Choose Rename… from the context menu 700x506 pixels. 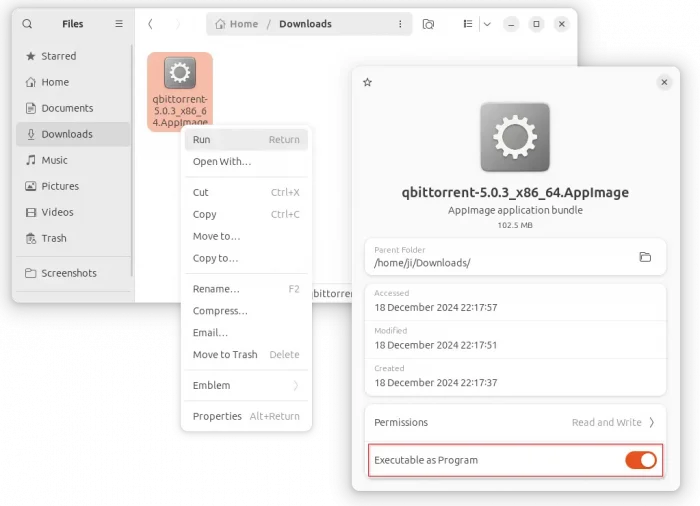246,289
